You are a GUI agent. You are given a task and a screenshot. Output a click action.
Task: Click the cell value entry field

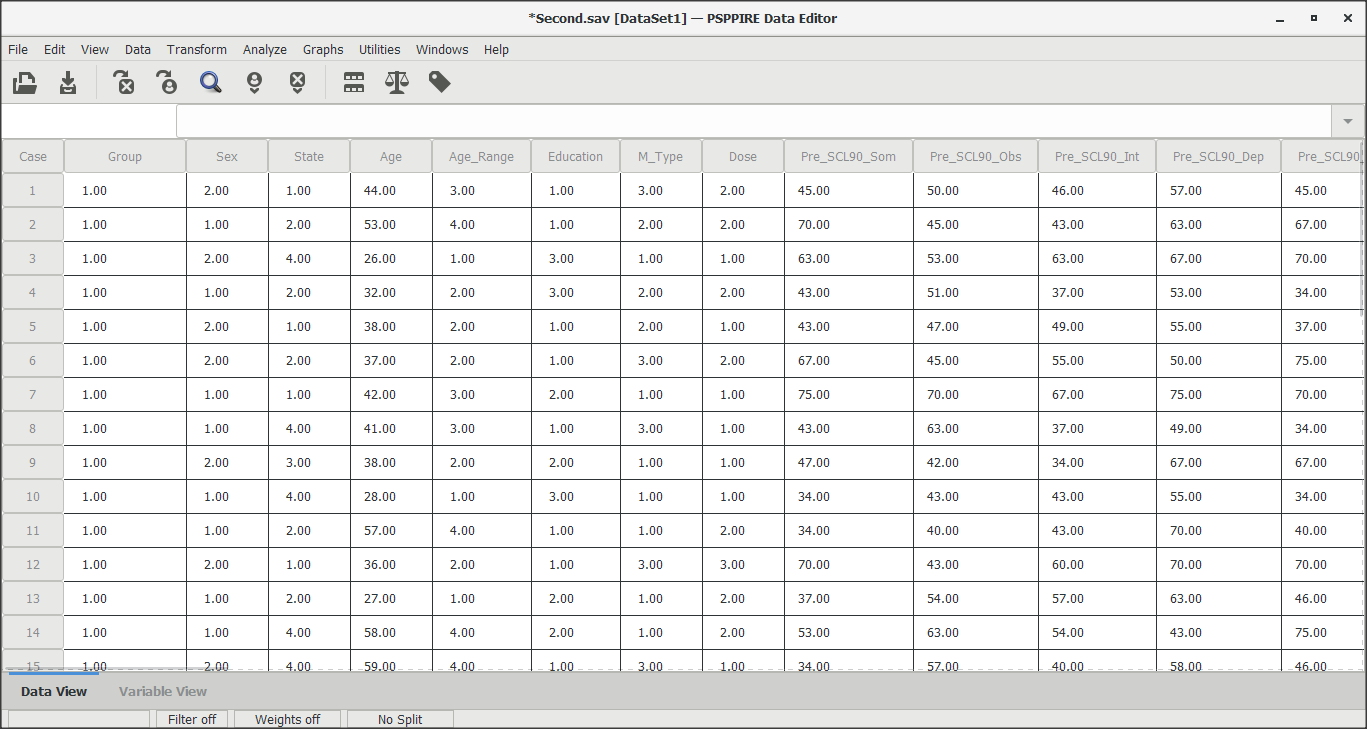click(x=754, y=121)
